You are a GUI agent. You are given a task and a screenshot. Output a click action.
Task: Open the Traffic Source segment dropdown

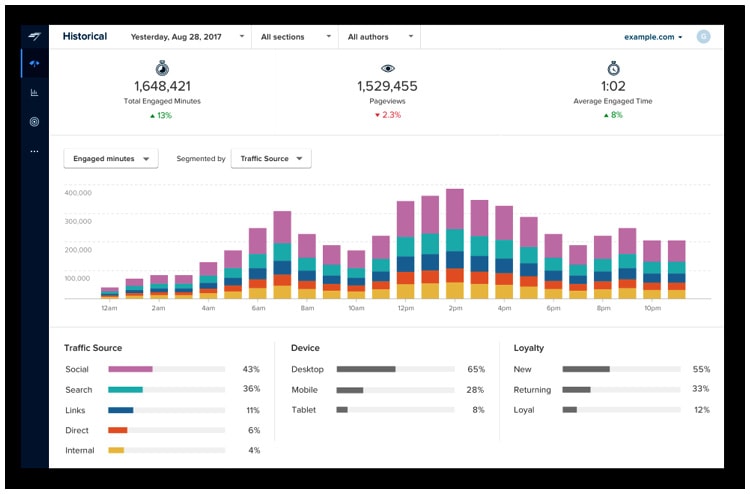[271, 159]
